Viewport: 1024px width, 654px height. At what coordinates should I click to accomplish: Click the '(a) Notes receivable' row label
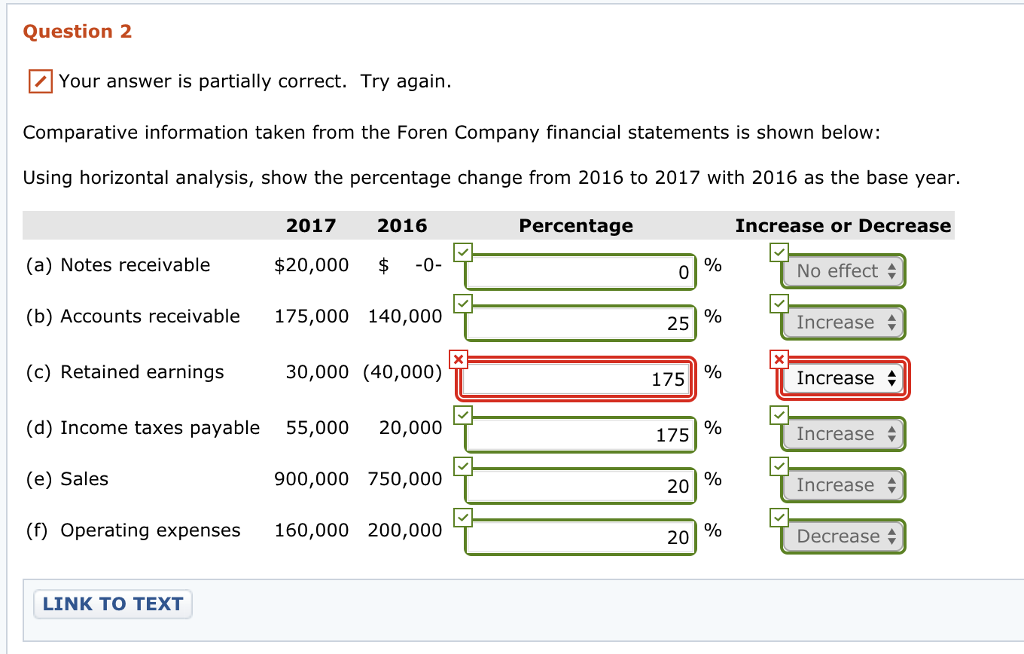point(118,265)
